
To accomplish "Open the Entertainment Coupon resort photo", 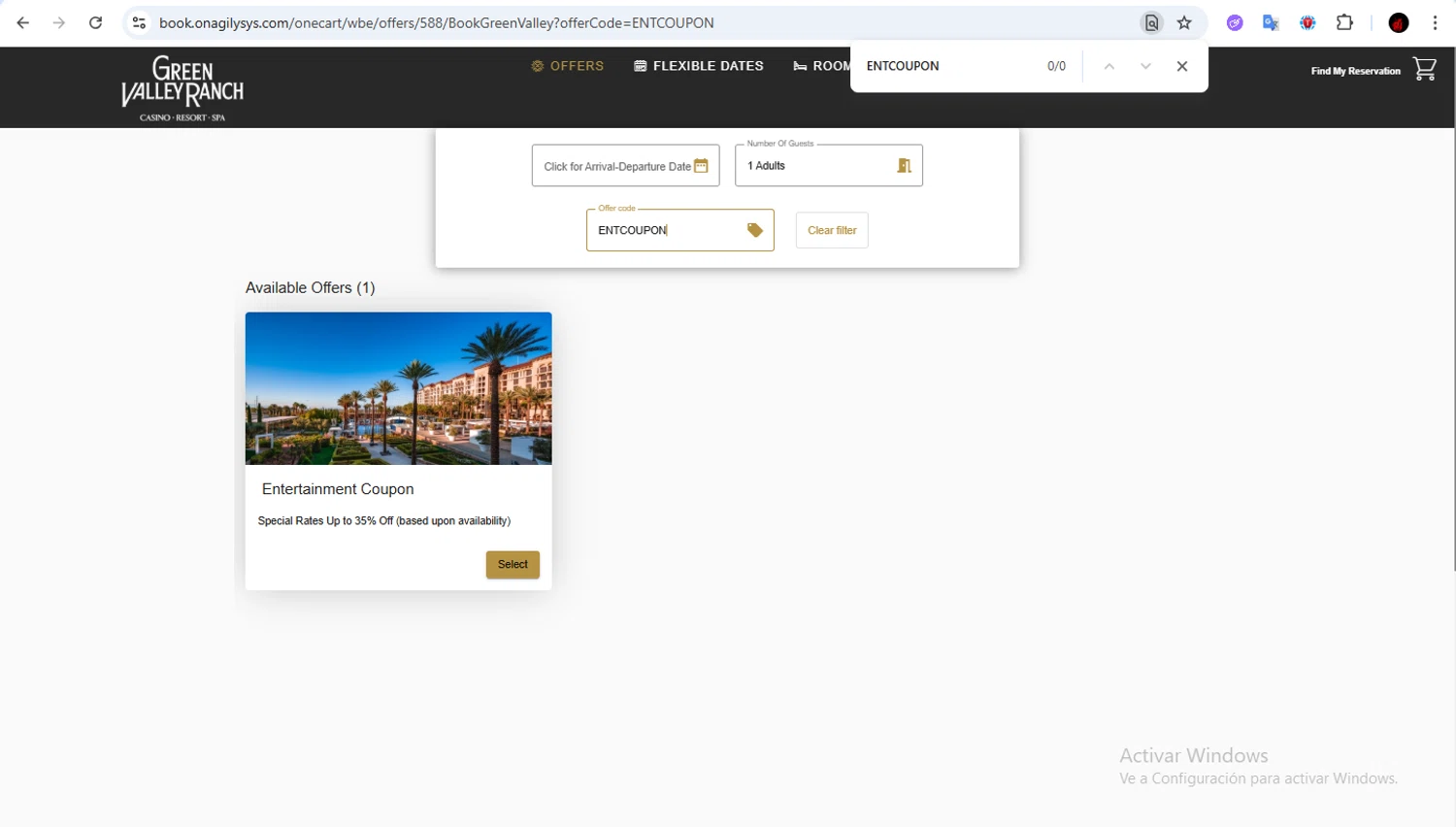I will pos(398,388).
